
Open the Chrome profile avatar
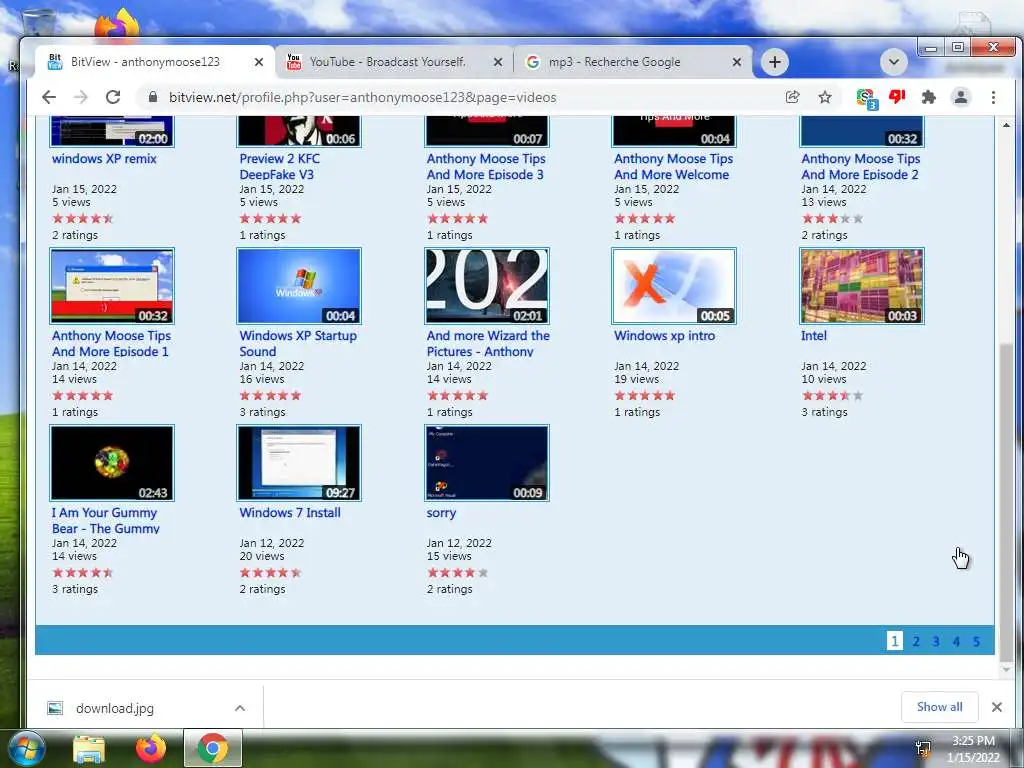(x=961, y=97)
